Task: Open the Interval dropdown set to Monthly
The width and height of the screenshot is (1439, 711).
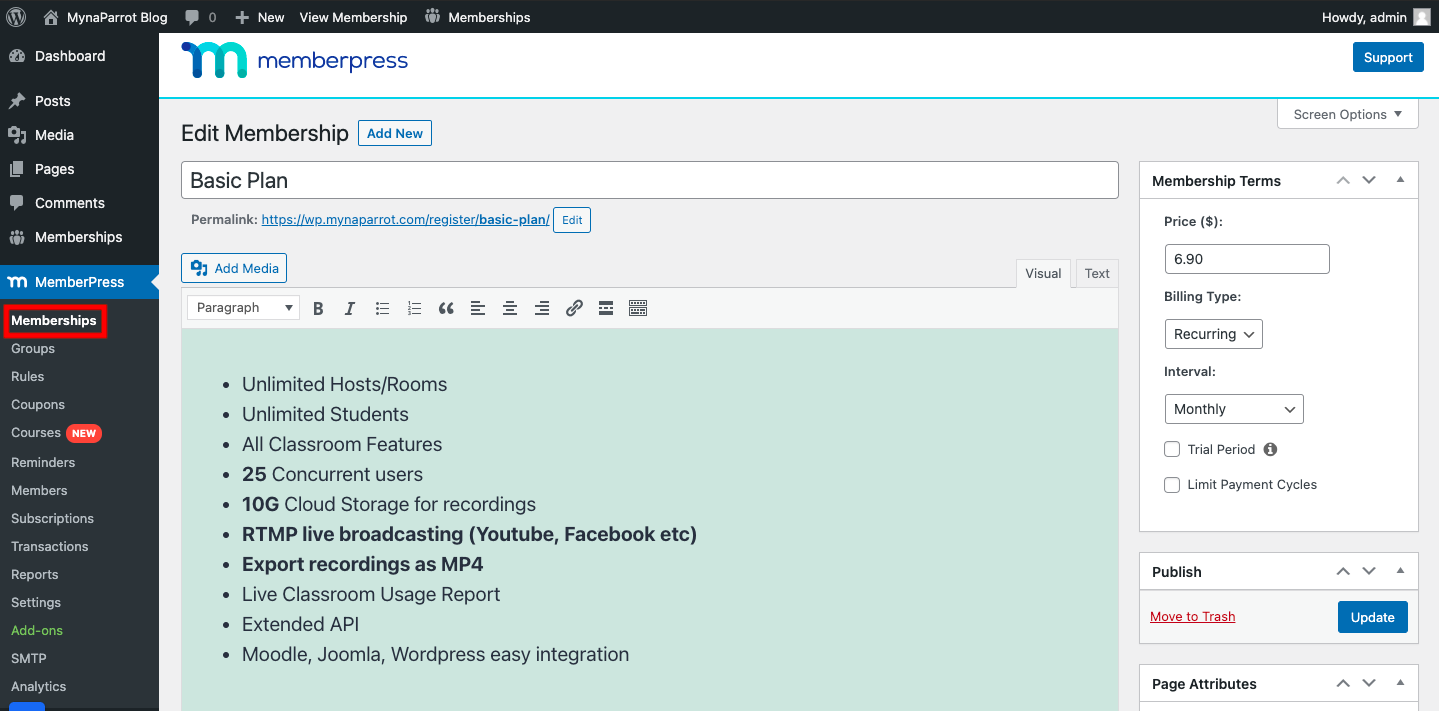Action: (x=1233, y=409)
